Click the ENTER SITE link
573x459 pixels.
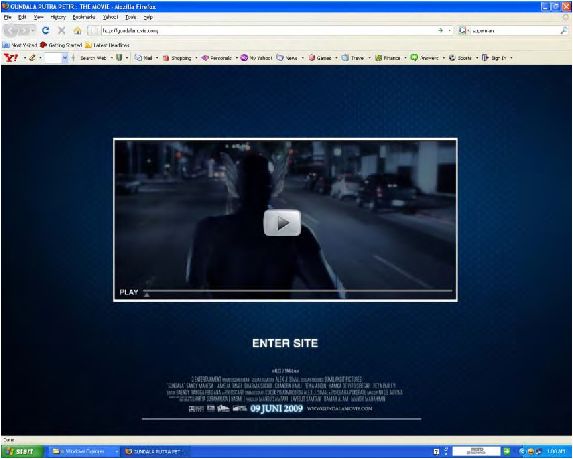[285, 343]
